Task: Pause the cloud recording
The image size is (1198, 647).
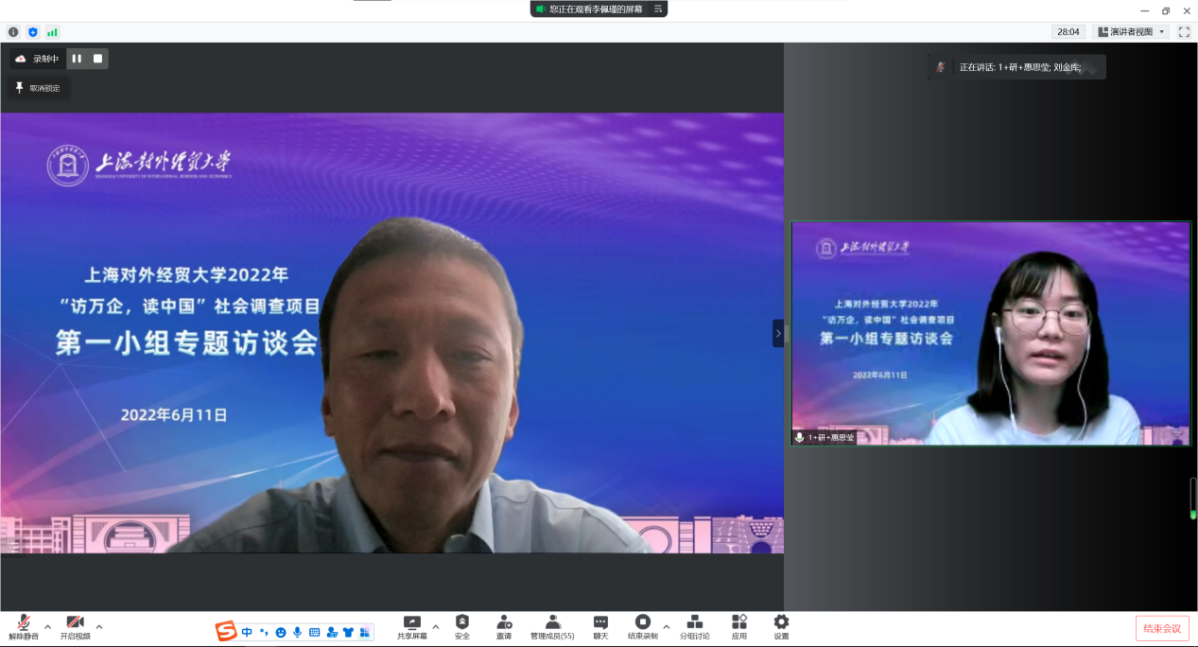Action: (x=77, y=59)
